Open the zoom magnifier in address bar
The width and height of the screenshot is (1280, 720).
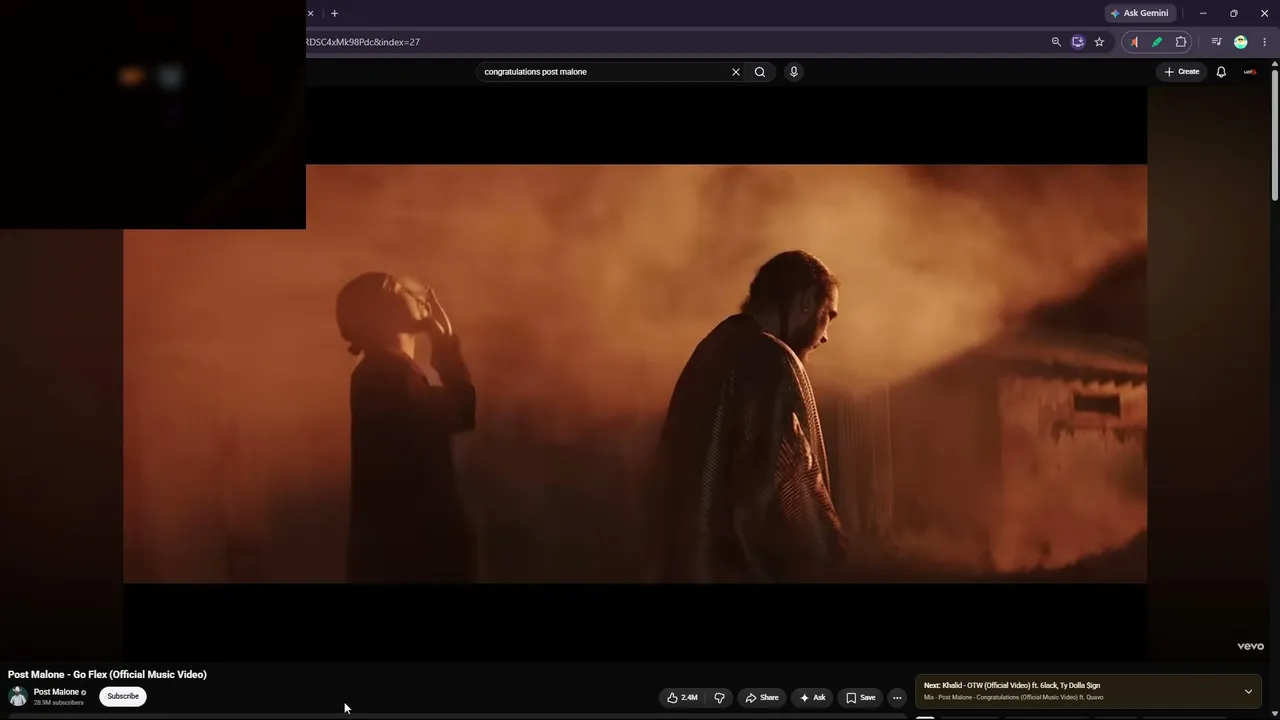[1056, 42]
